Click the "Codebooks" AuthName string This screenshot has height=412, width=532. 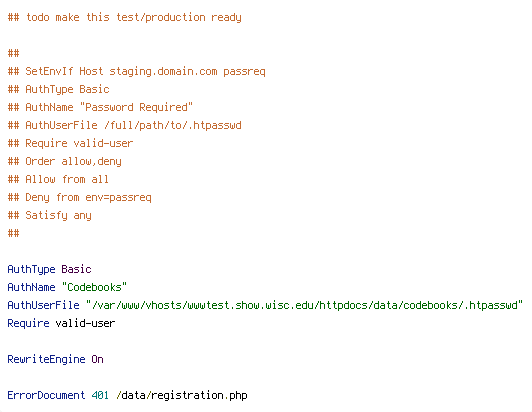click(94, 287)
